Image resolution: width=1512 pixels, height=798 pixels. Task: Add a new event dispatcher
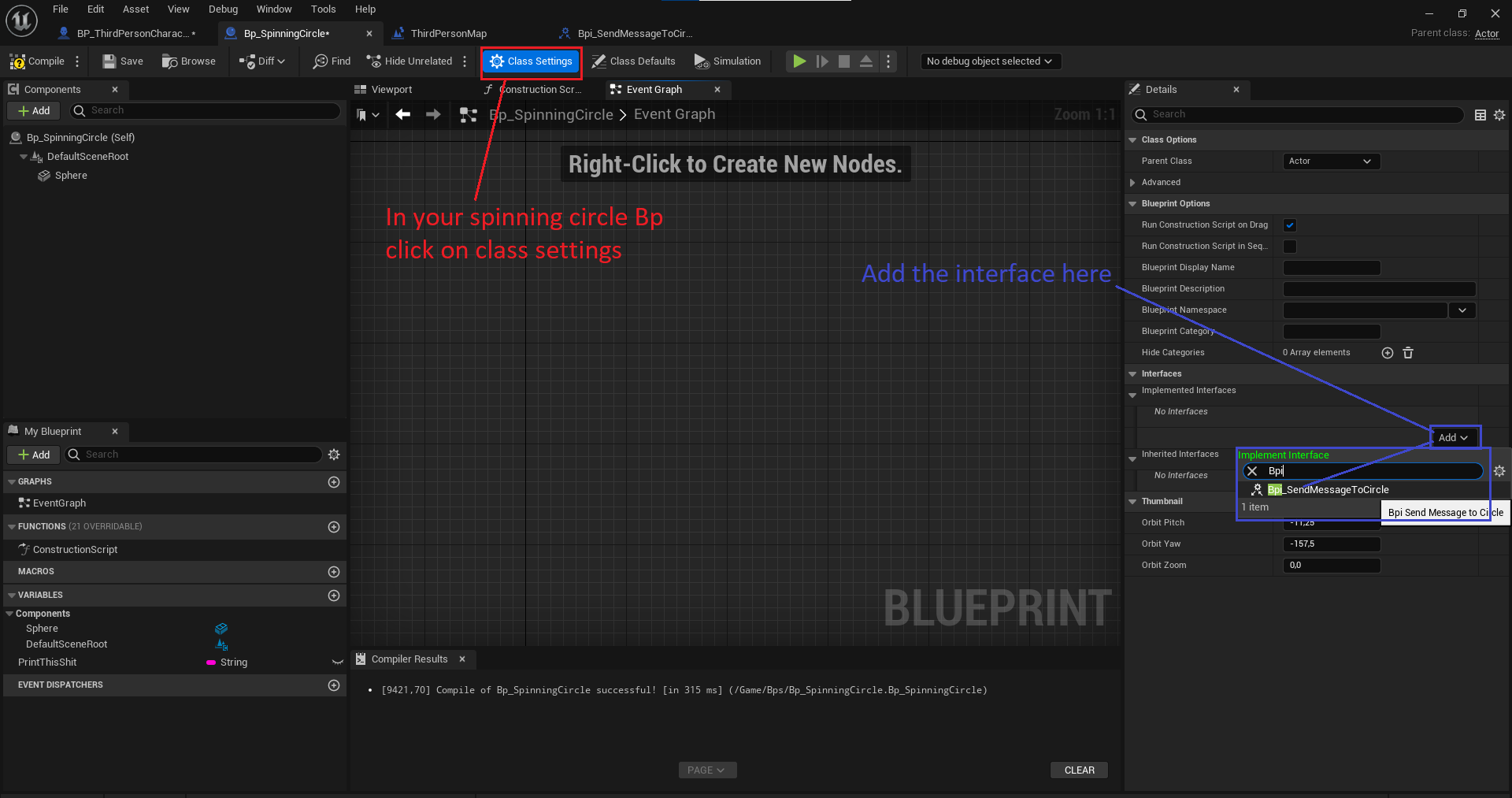(334, 685)
